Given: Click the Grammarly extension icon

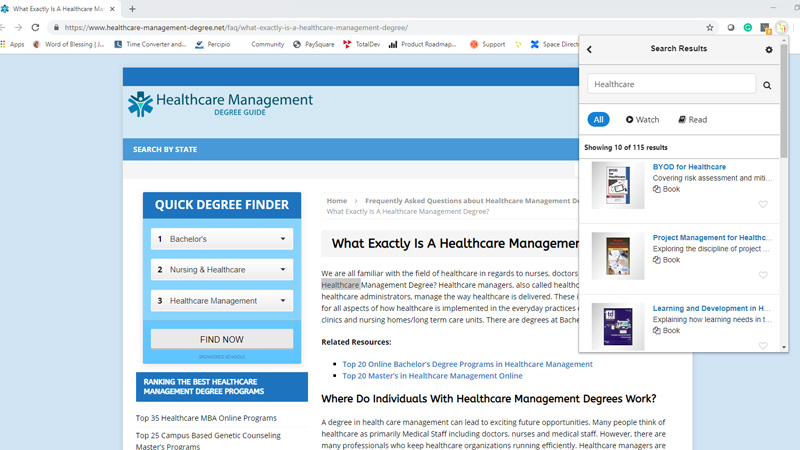Looking at the screenshot, I should (747, 28).
